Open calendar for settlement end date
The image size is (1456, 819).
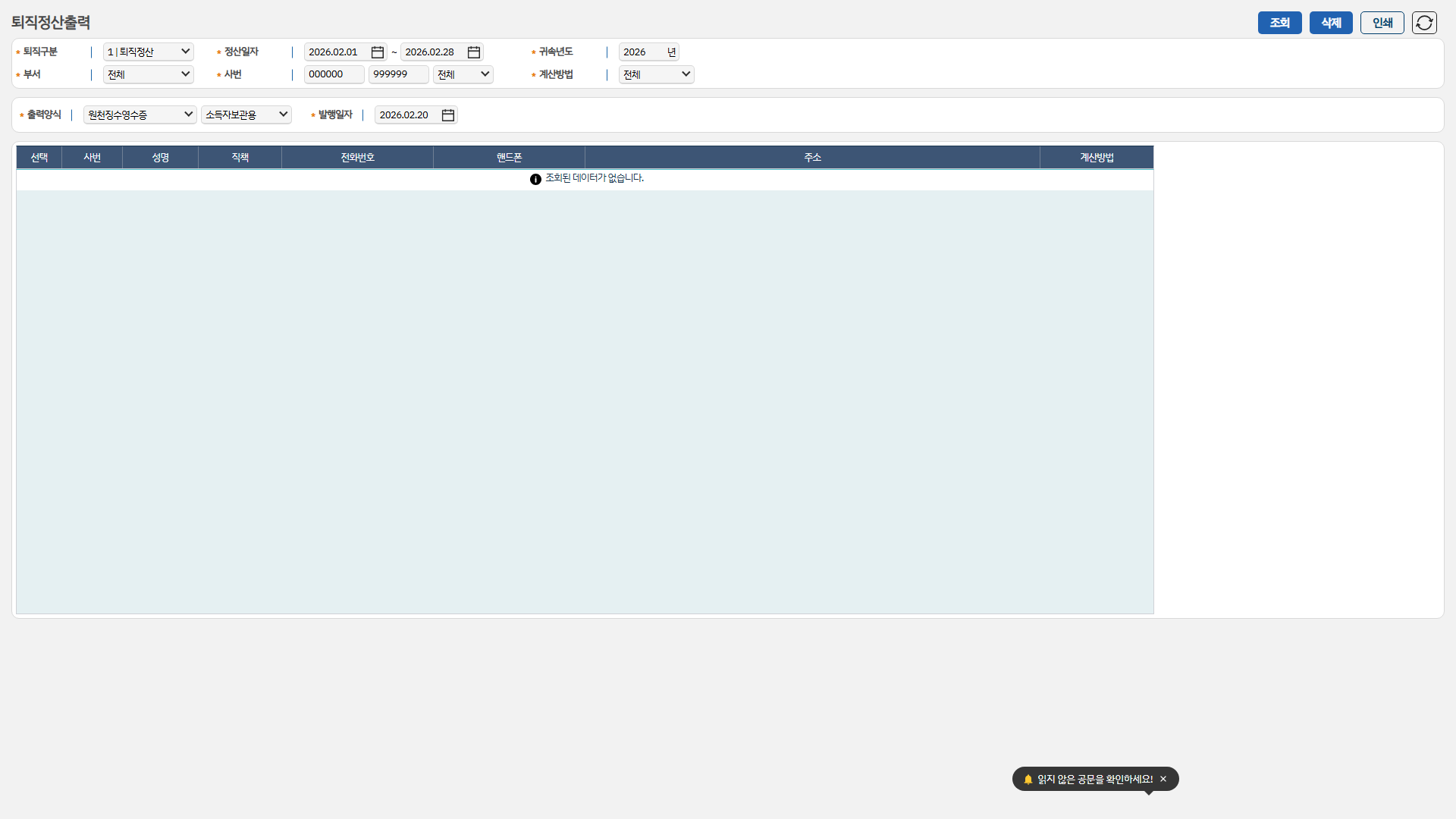474,52
